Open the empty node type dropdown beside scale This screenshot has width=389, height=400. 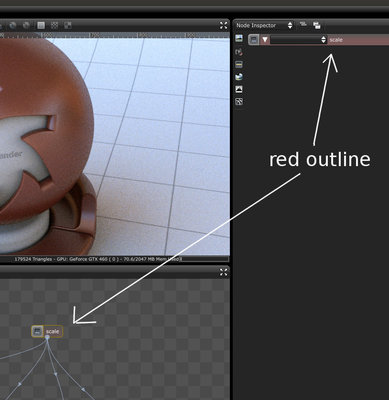298,40
